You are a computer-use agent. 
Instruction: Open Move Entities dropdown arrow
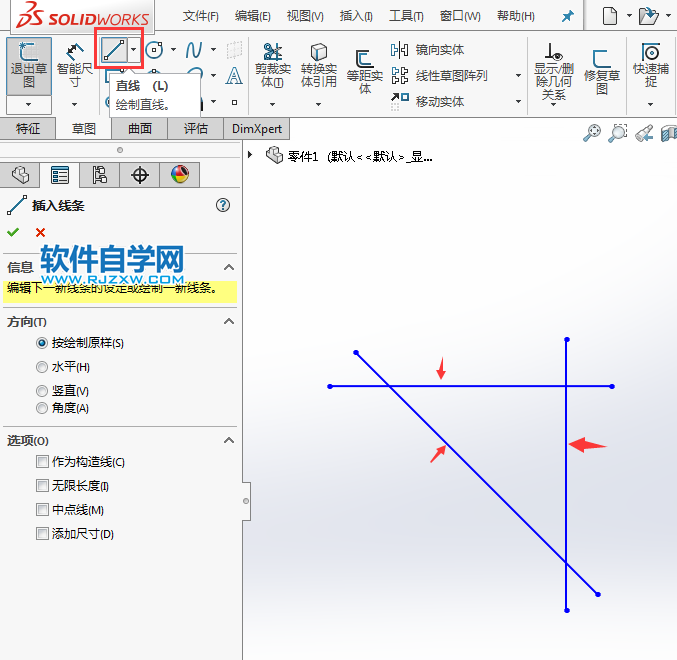pos(519,102)
